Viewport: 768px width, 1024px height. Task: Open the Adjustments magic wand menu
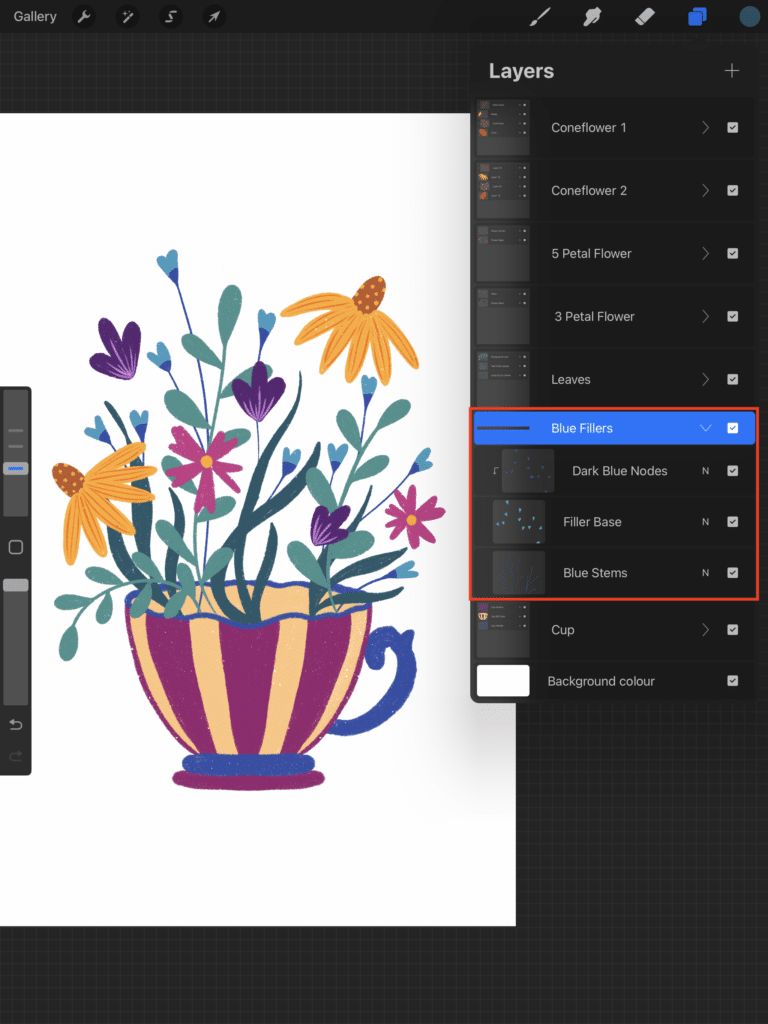(x=127, y=16)
